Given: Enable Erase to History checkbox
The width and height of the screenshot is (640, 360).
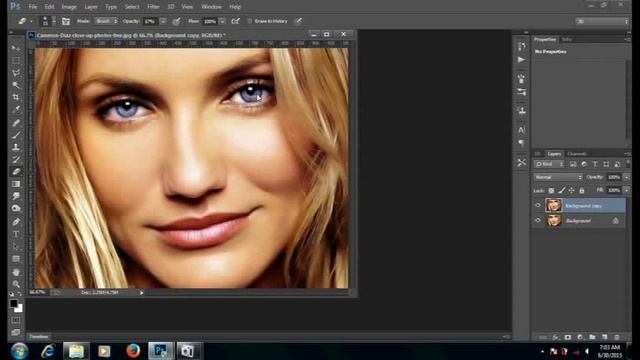Looking at the screenshot, I should (249, 21).
